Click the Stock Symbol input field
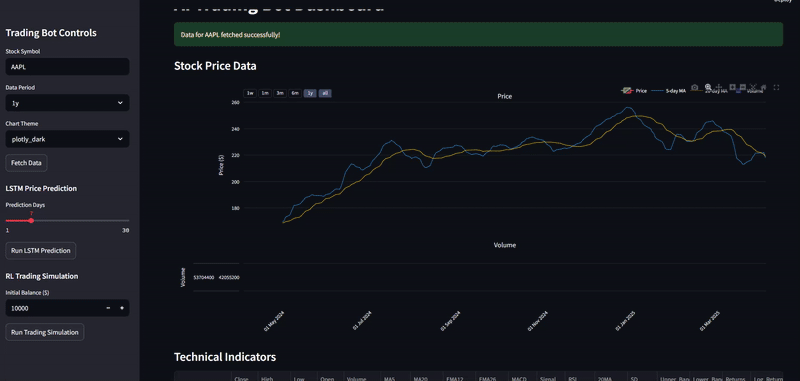The height and width of the screenshot is (381, 800). [67, 66]
